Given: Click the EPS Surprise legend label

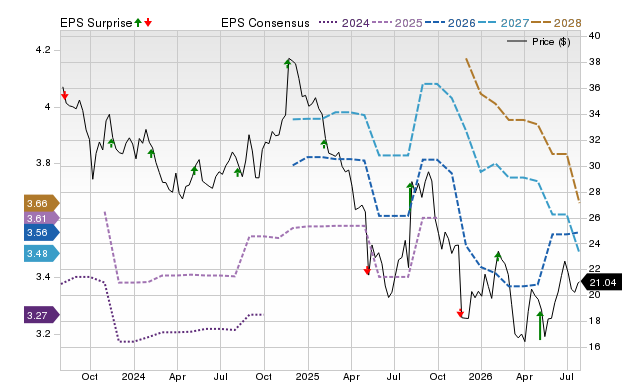Looking at the screenshot, I should coord(96,23).
